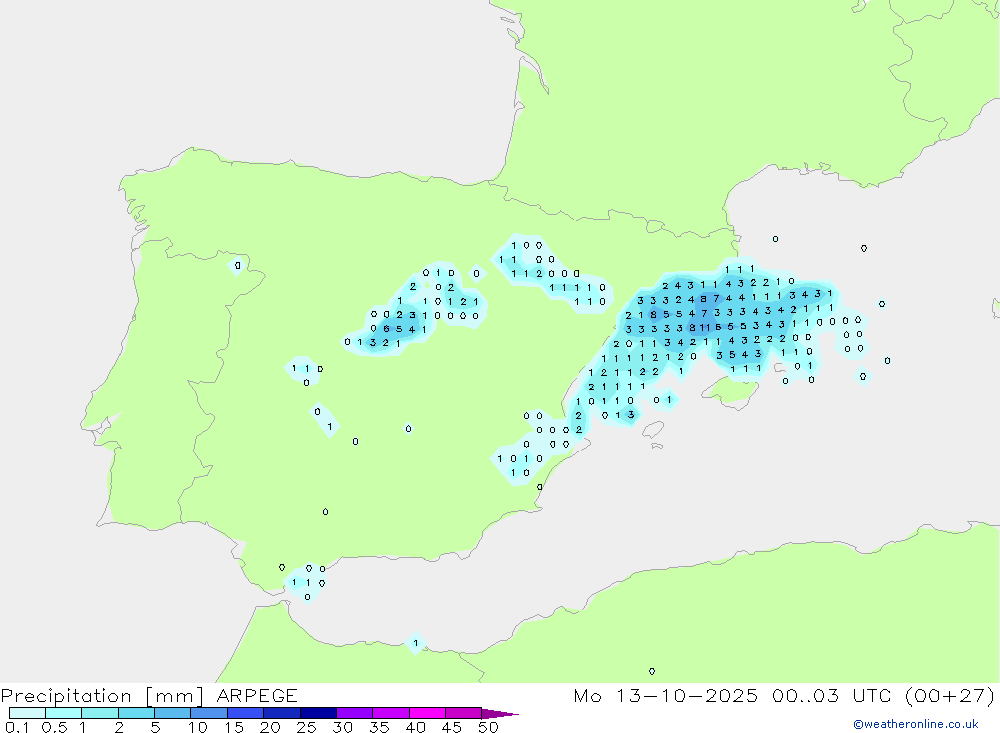Click the 'Precipitation [mm] ARPEGE' title text
1000x733 pixels.
[149, 696]
